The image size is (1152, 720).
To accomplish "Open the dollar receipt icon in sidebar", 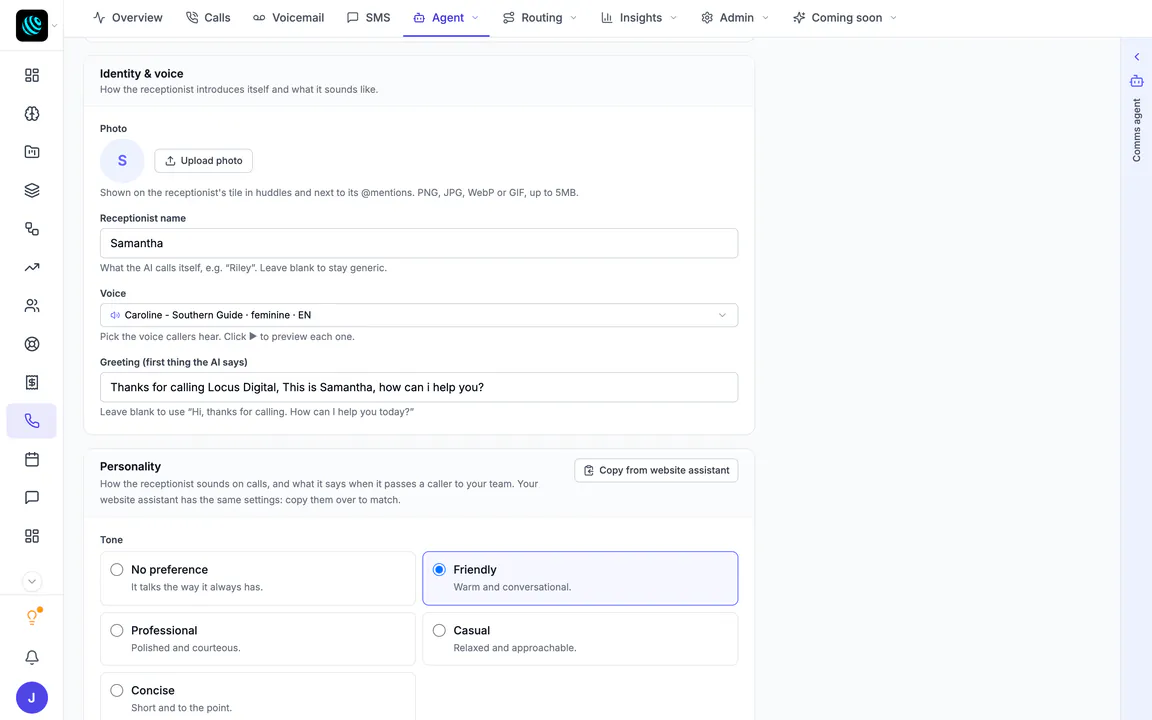I will tap(32, 382).
